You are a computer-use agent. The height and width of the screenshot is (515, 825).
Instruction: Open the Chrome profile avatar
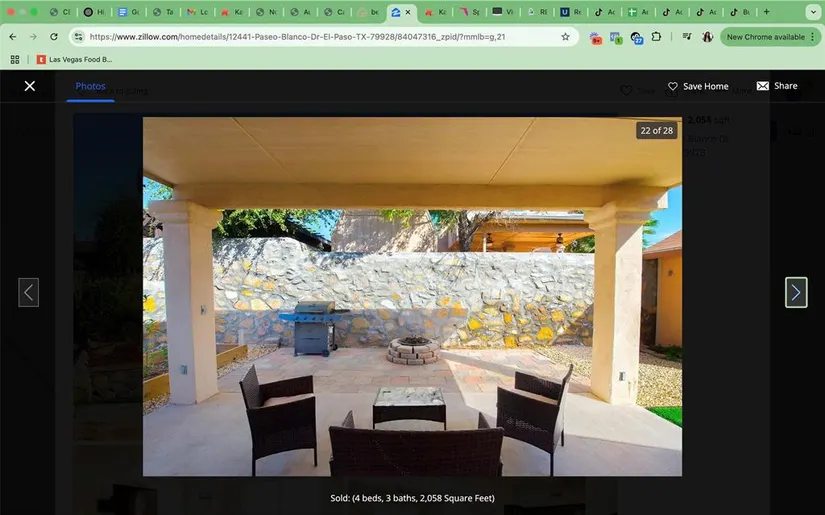click(708, 37)
